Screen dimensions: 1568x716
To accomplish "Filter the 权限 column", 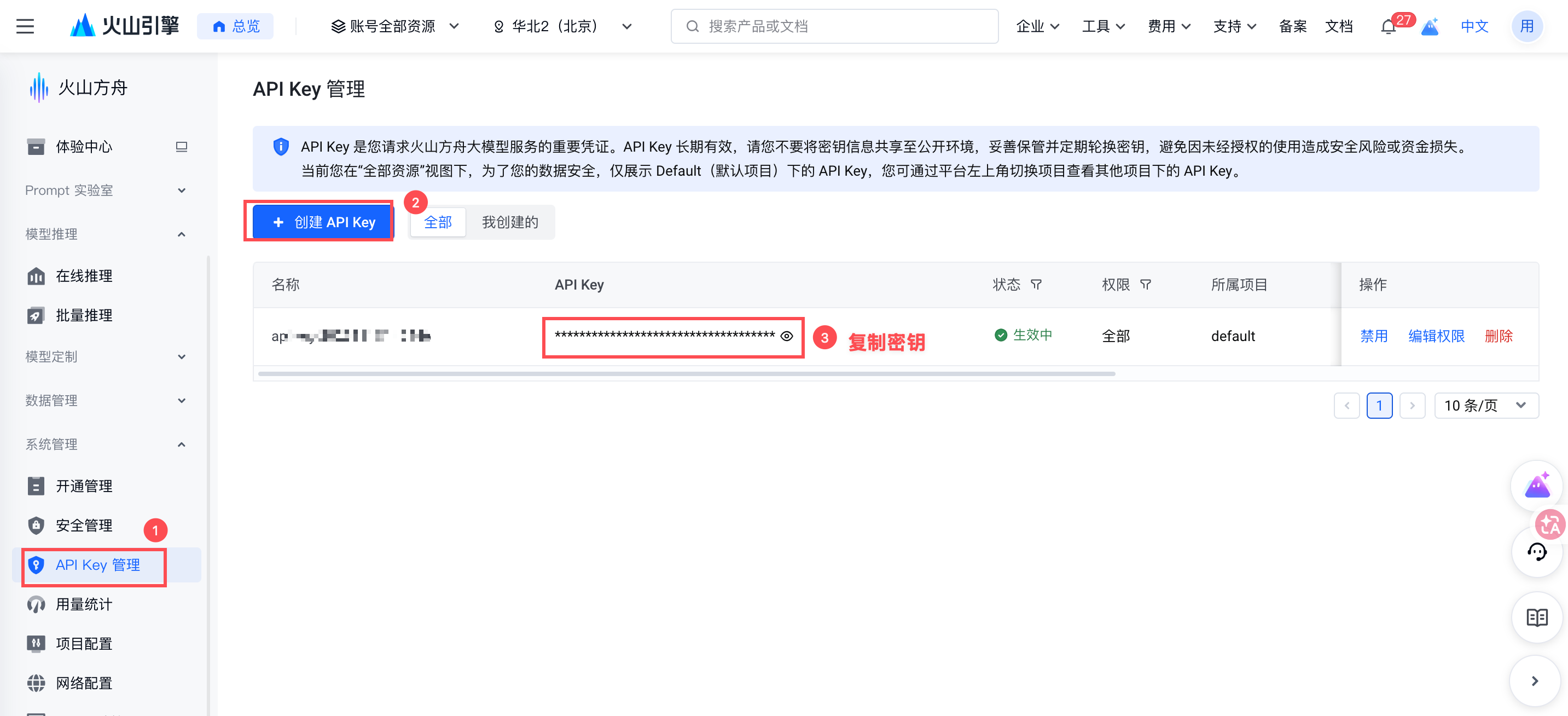I will tap(1145, 284).
